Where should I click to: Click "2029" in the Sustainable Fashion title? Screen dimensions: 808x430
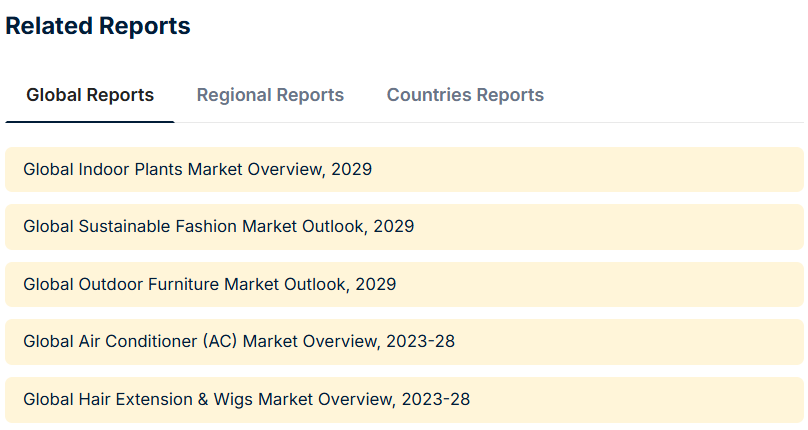[393, 227]
